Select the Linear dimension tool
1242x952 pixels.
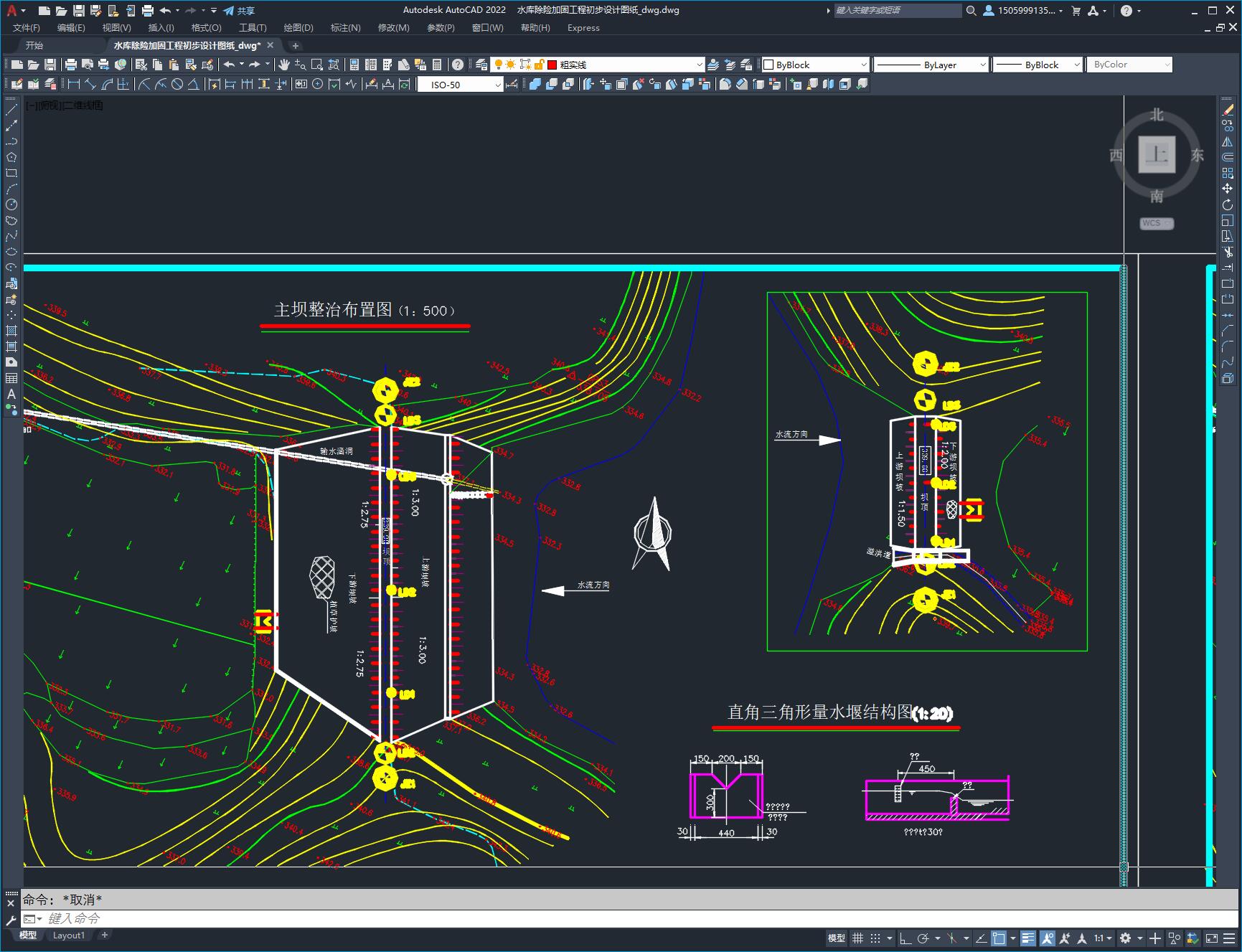tap(73, 85)
